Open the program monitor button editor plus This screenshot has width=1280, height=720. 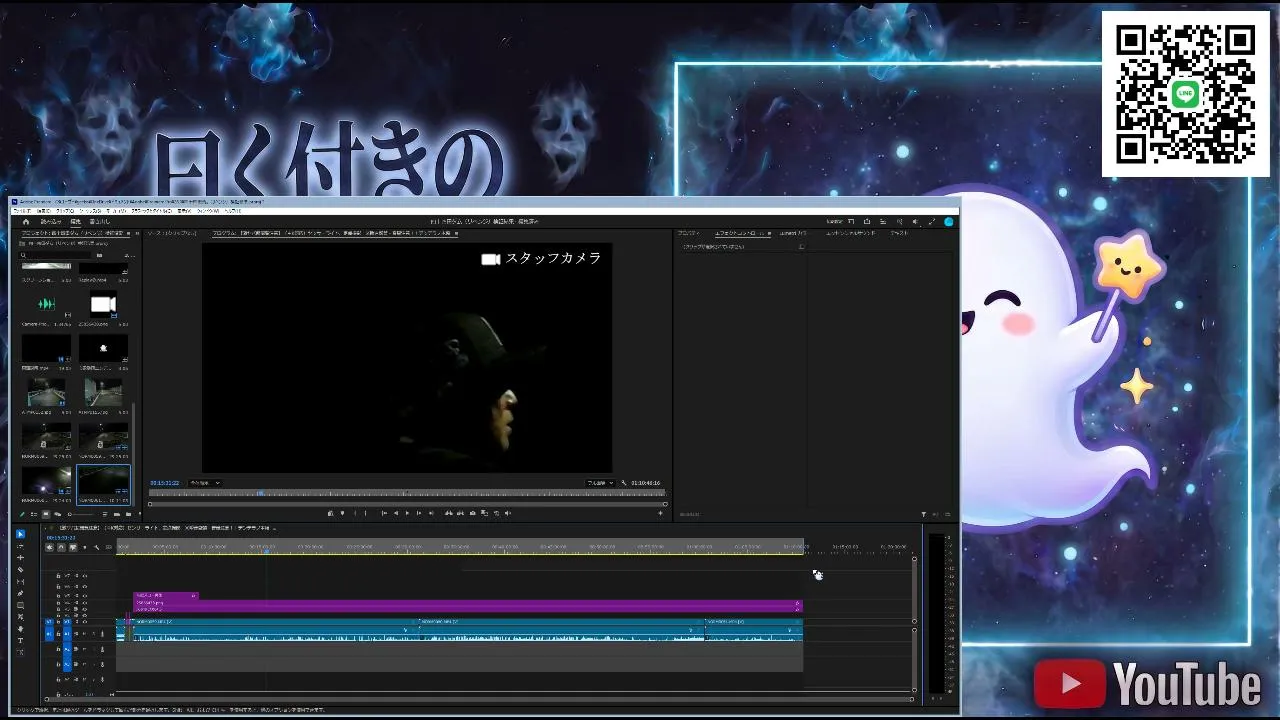661,513
